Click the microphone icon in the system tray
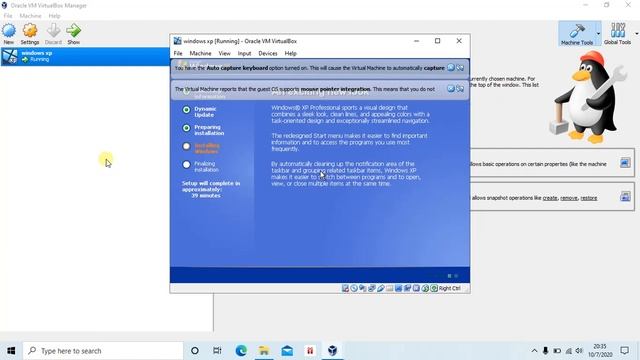Screen dimensions: 640x360 [545, 351]
